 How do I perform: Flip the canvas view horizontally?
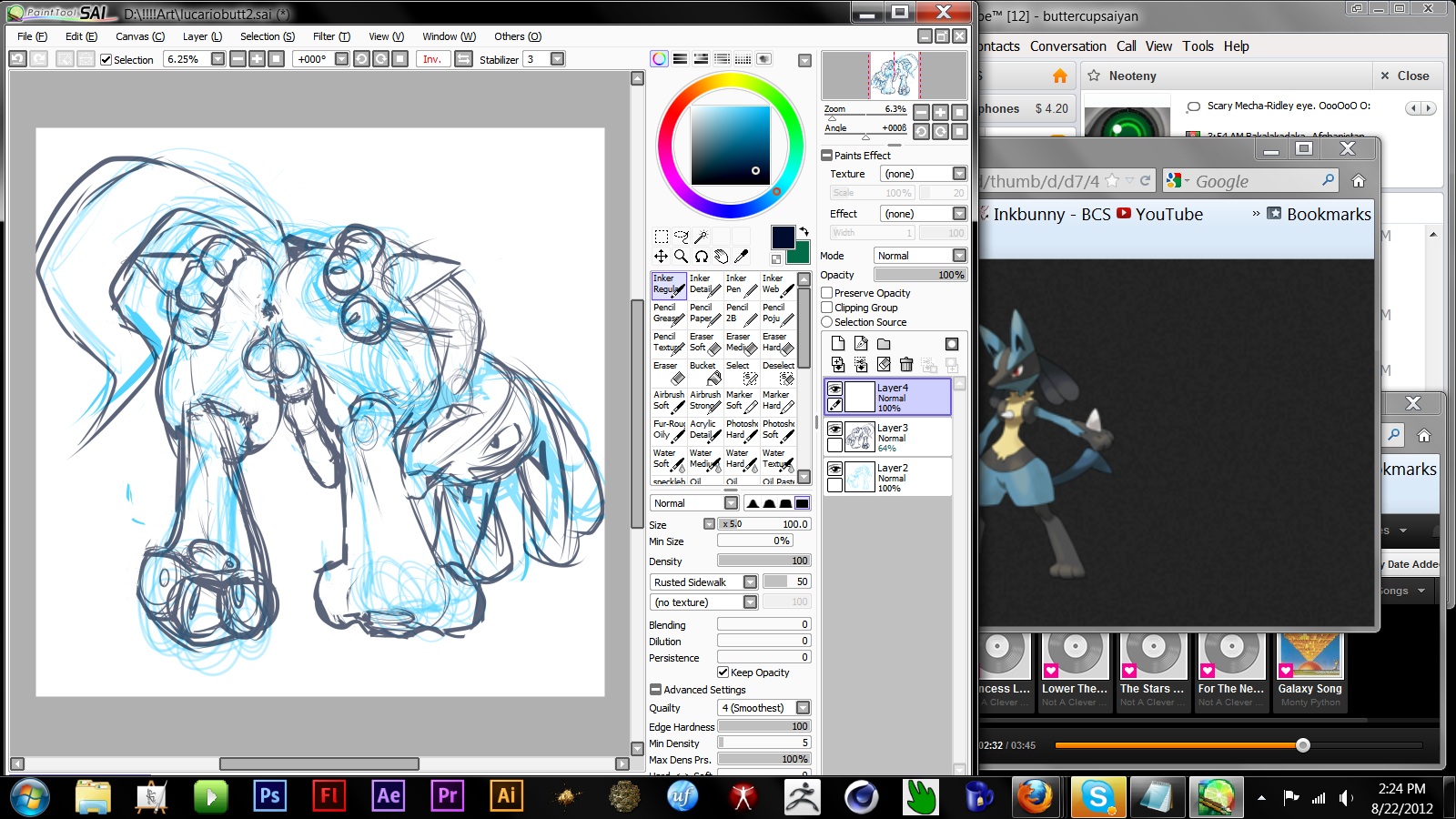463,59
